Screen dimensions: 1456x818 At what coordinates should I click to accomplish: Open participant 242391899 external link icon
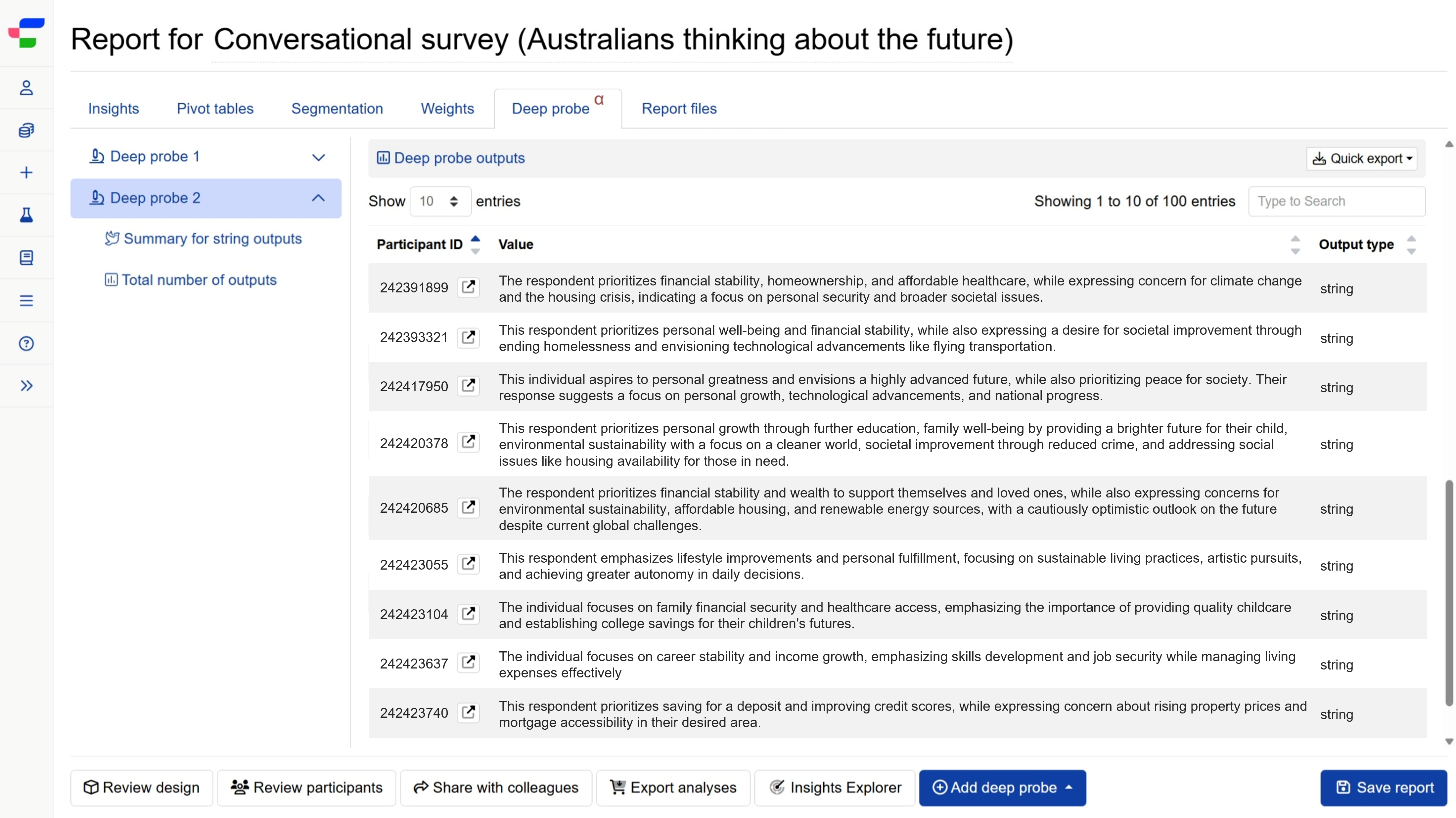pyautogui.click(x=468, y=287)
